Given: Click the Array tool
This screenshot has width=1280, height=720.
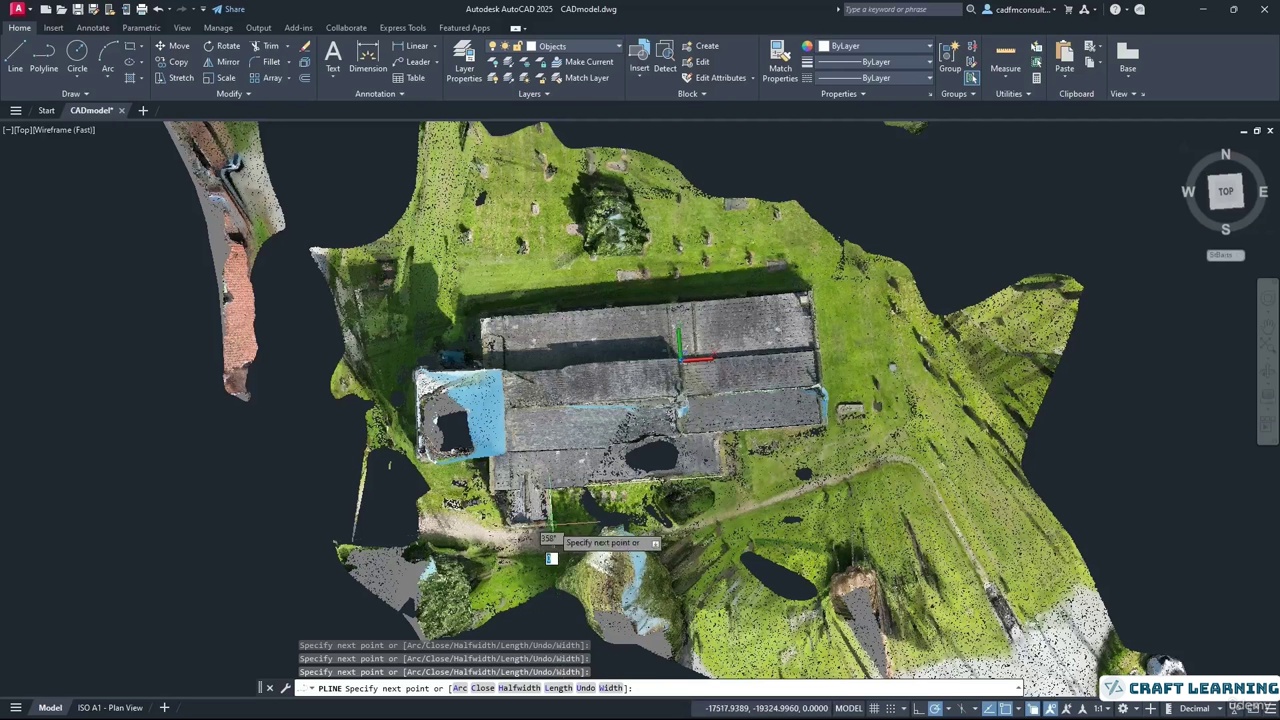Looking at the screenshot, I should point(266,78).
